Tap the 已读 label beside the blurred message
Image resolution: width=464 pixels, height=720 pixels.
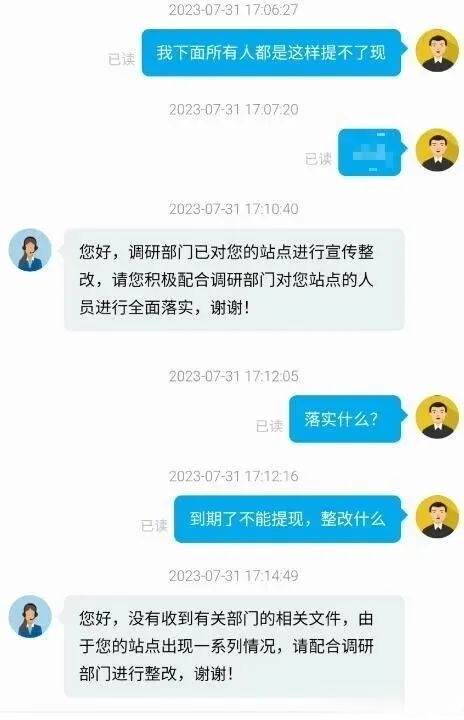click(318, 159)
